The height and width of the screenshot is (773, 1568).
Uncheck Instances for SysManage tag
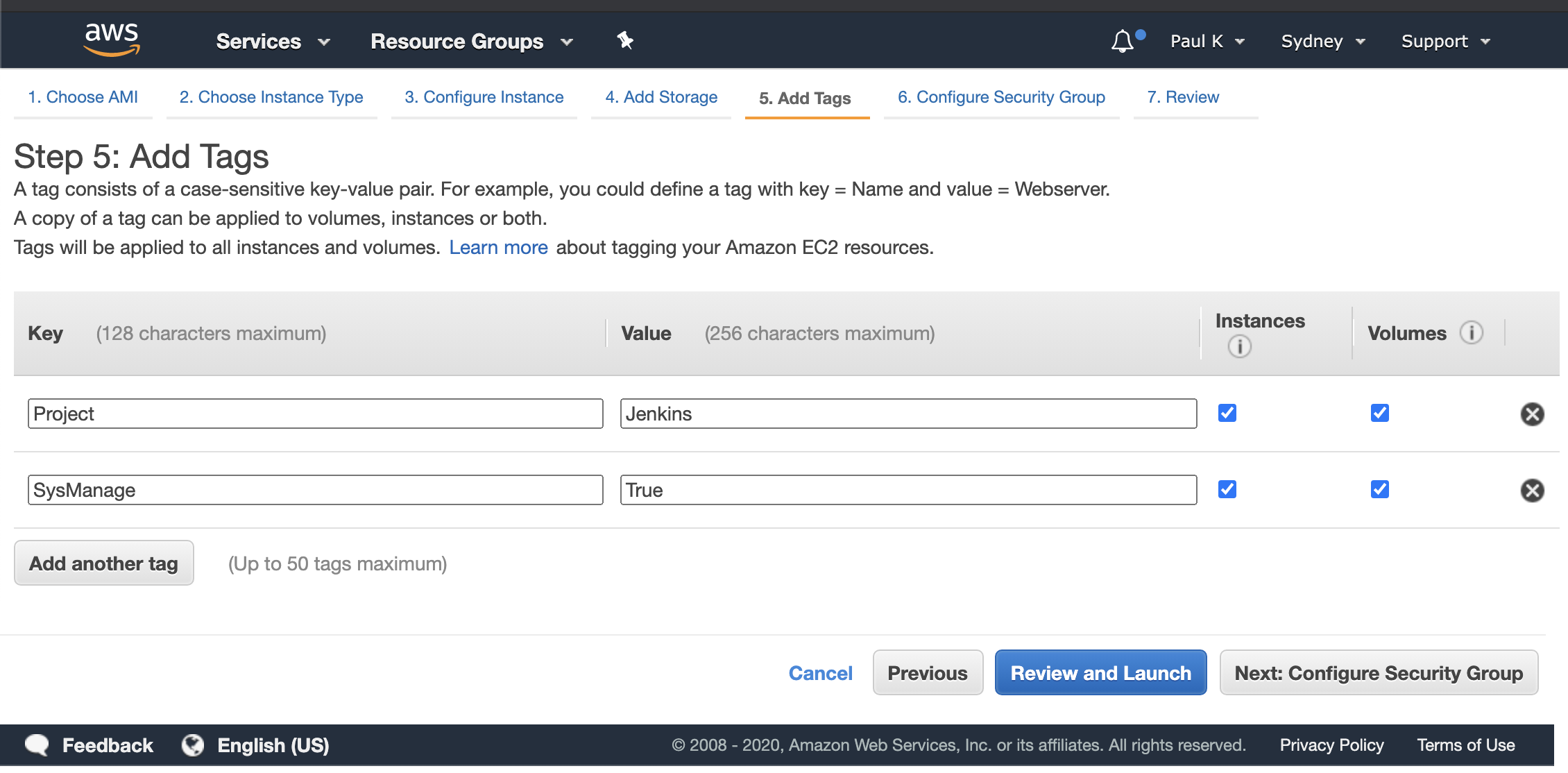pyautogui.click(x=1227, y=489)
